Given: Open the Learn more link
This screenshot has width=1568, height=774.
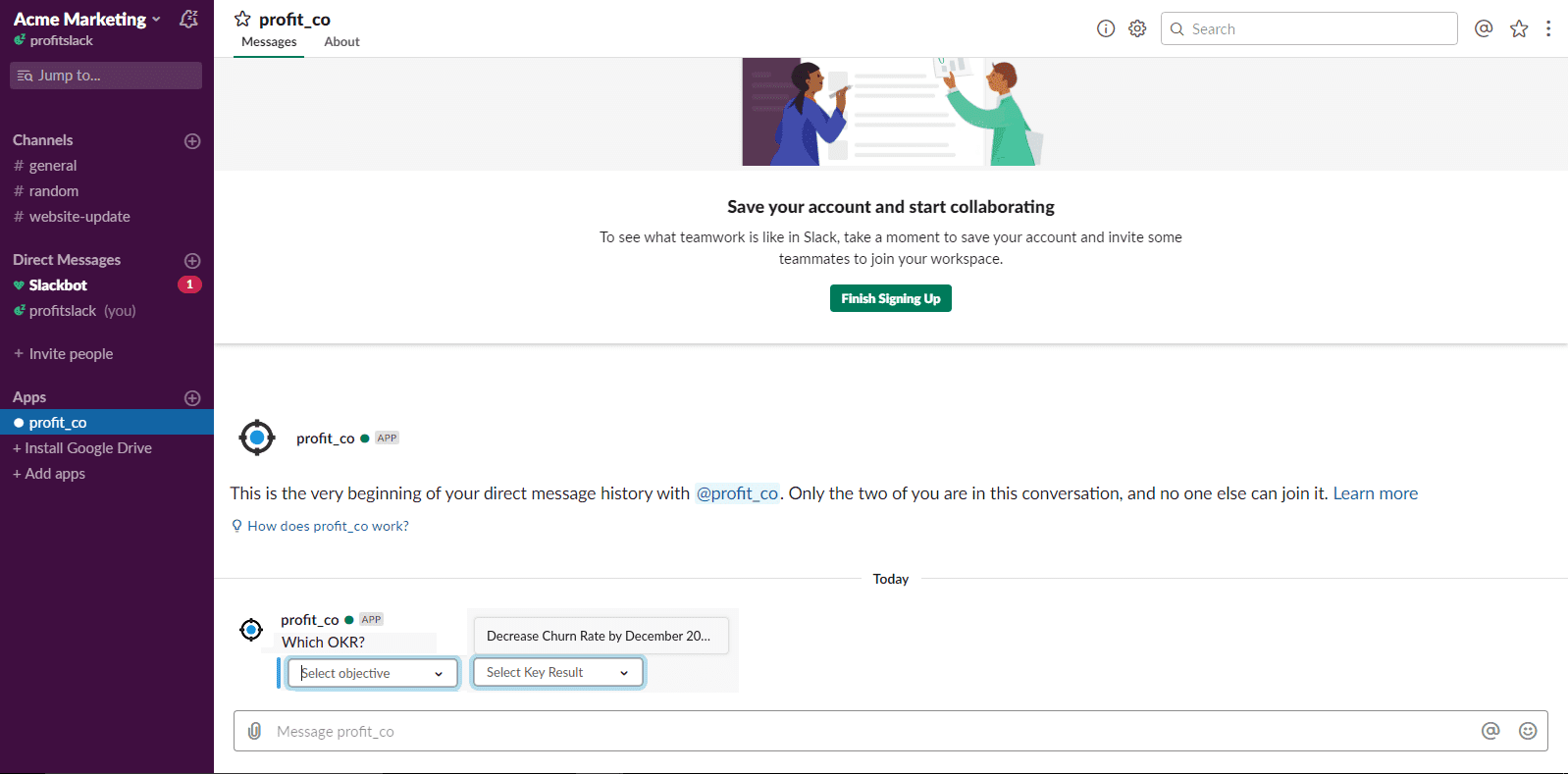Looking at the screenshot, I should [x=1375, y=493].
